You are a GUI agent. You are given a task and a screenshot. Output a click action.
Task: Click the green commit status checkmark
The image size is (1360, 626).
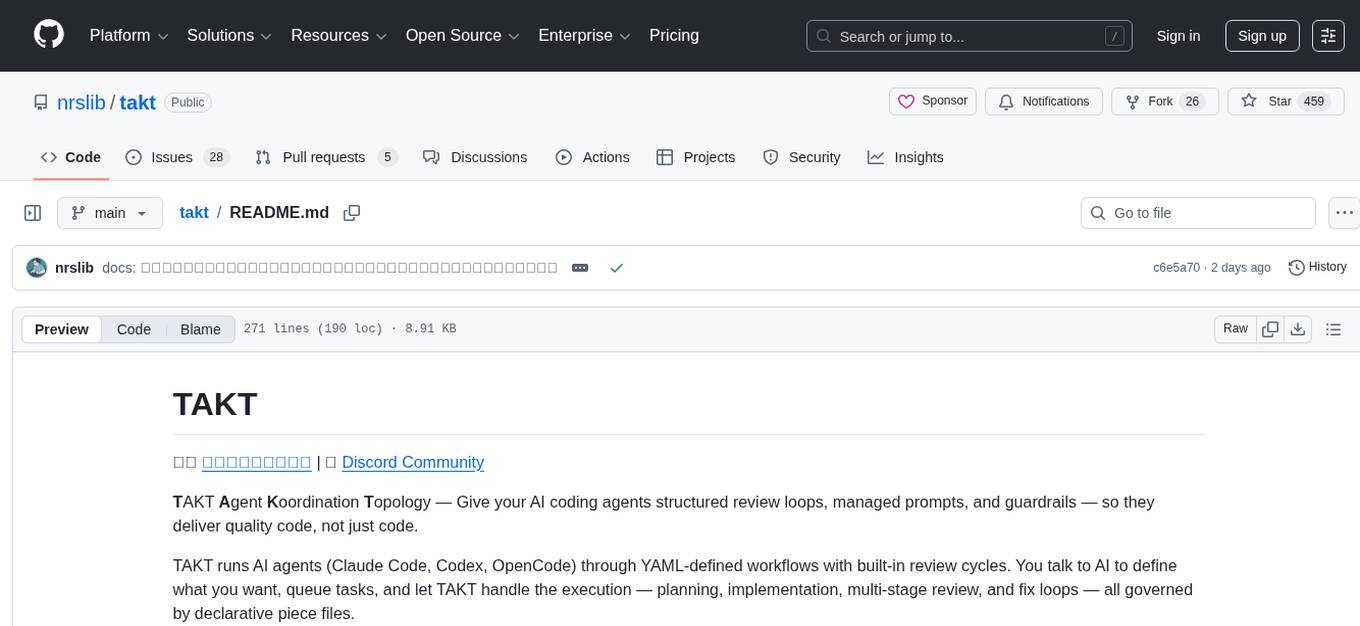617,268
